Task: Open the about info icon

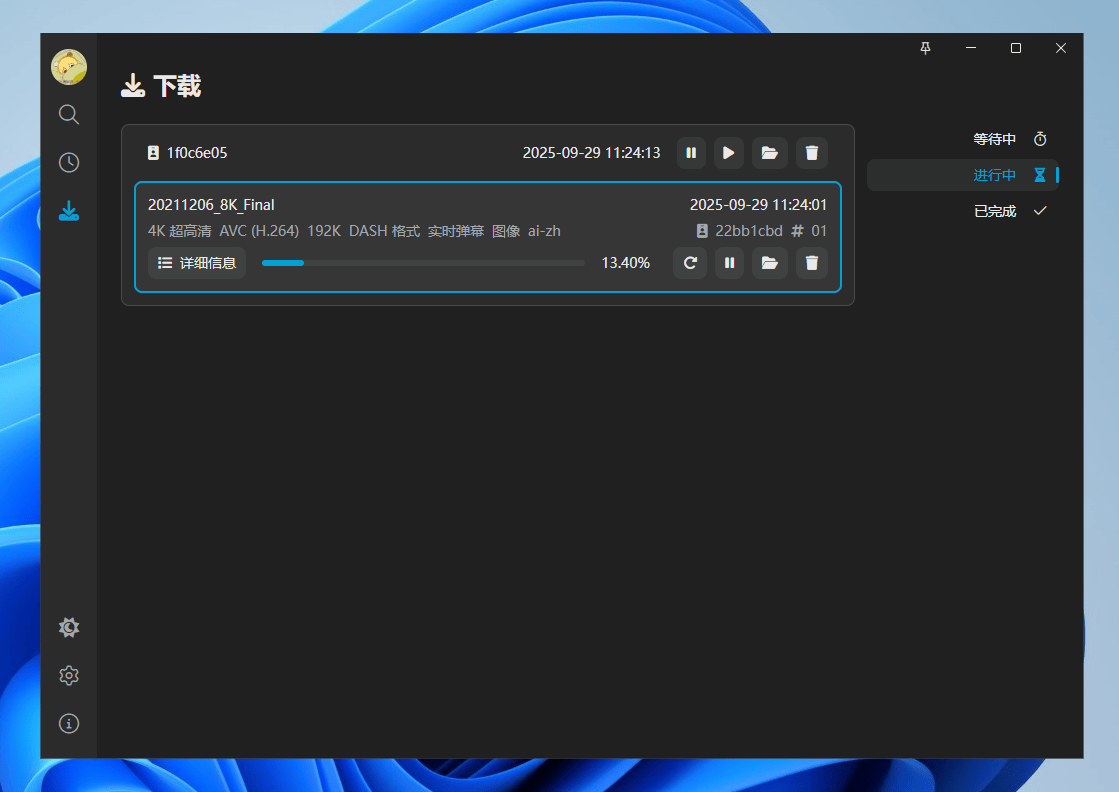Action: 69,724
